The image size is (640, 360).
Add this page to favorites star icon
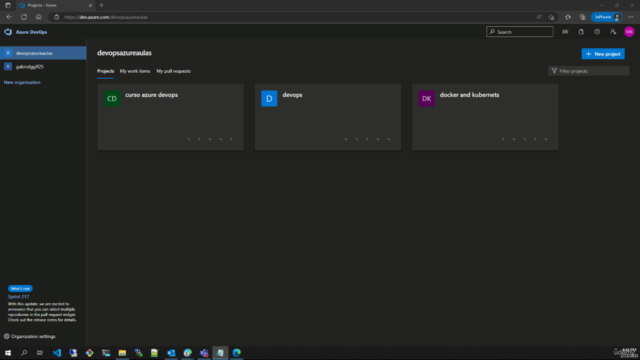tap(551, 17)
